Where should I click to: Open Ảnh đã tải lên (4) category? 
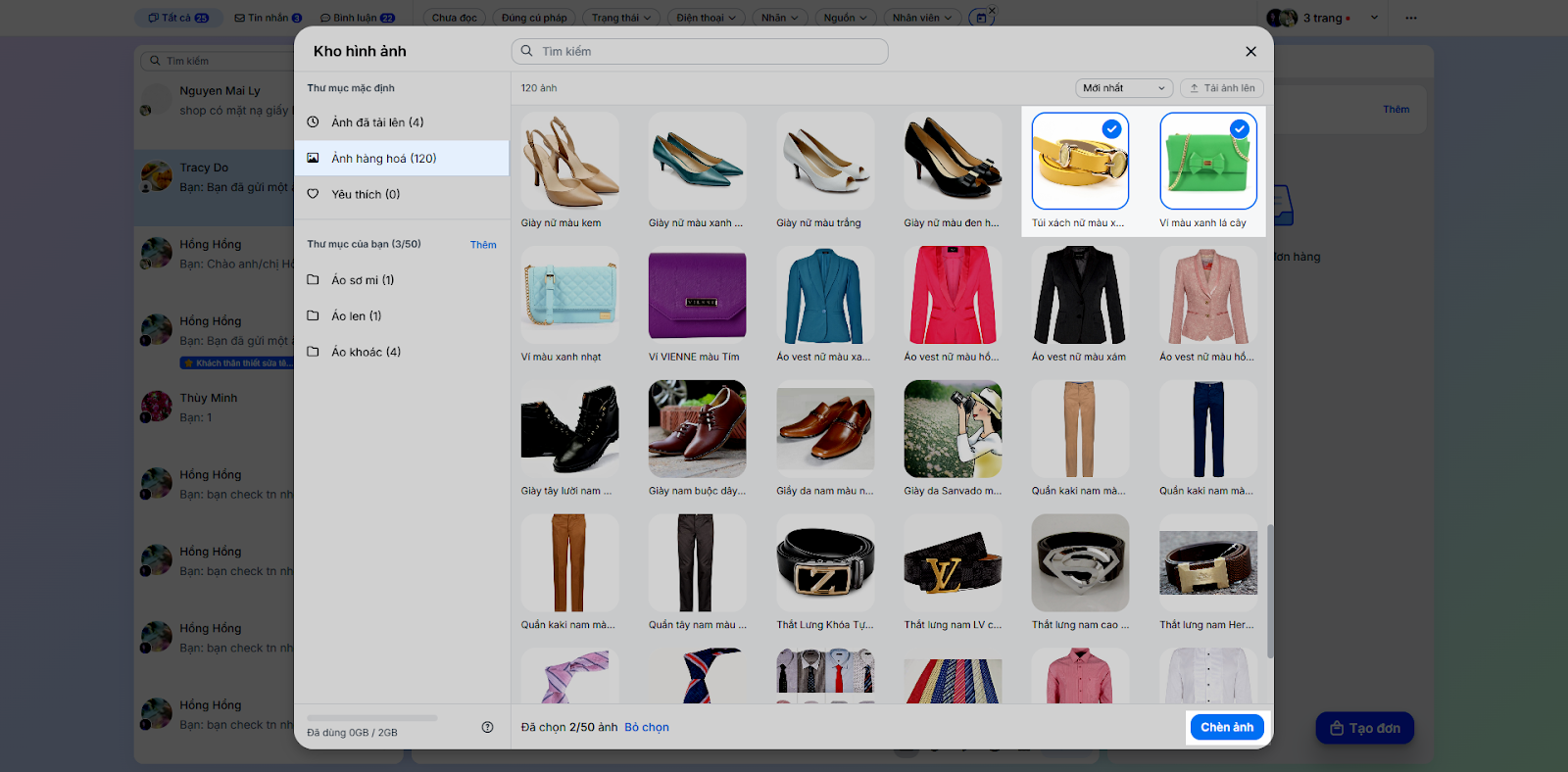[402, 122]
